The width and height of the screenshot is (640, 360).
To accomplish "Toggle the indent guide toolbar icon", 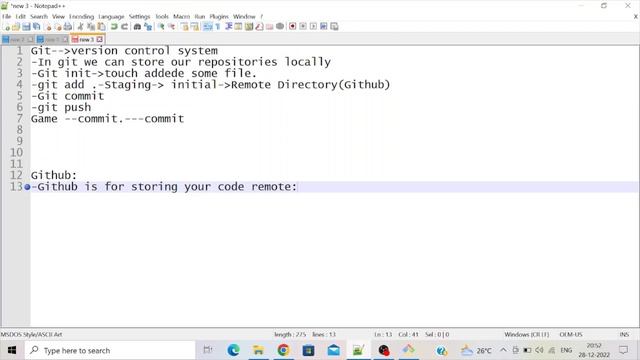I will point(229,27).
